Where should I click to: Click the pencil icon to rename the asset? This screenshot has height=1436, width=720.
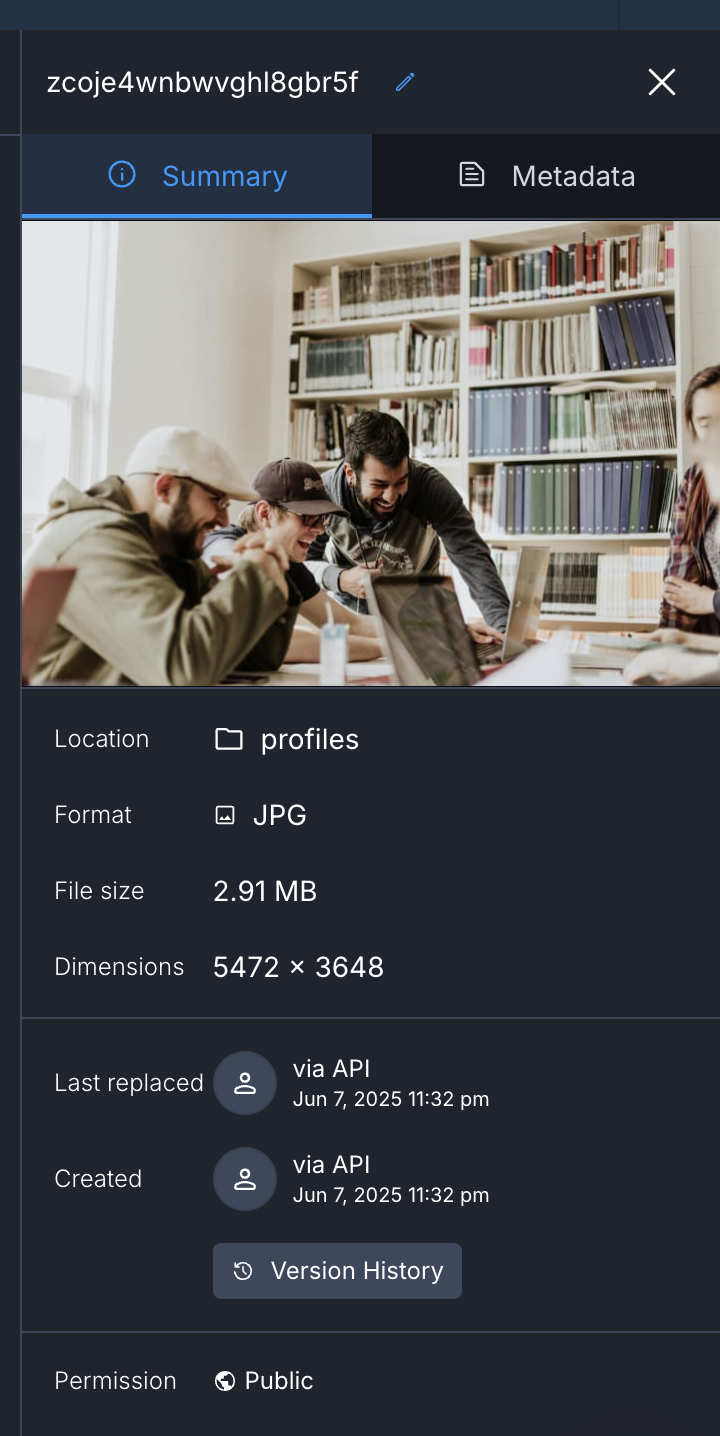click(405, 82)
